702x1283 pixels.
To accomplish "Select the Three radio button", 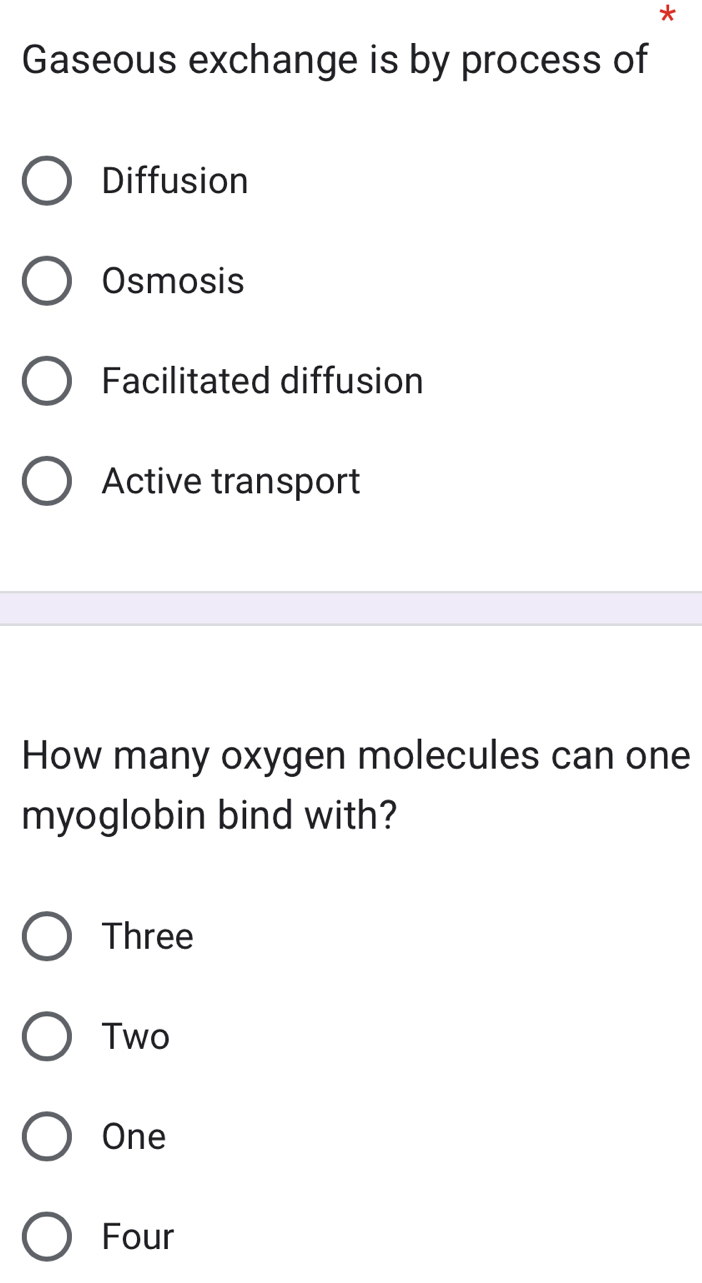I will point(47,936).
